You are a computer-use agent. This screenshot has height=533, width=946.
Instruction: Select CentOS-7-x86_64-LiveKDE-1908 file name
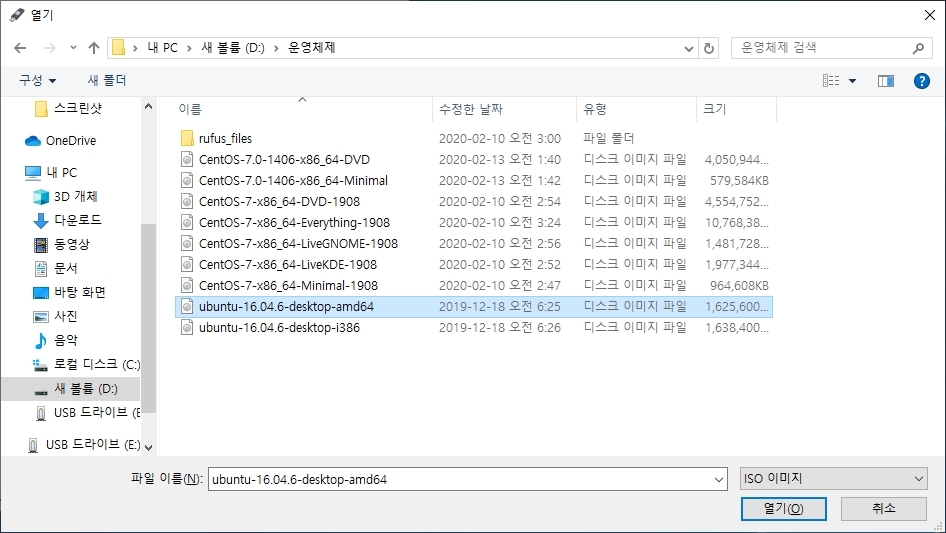coord(288,264)
